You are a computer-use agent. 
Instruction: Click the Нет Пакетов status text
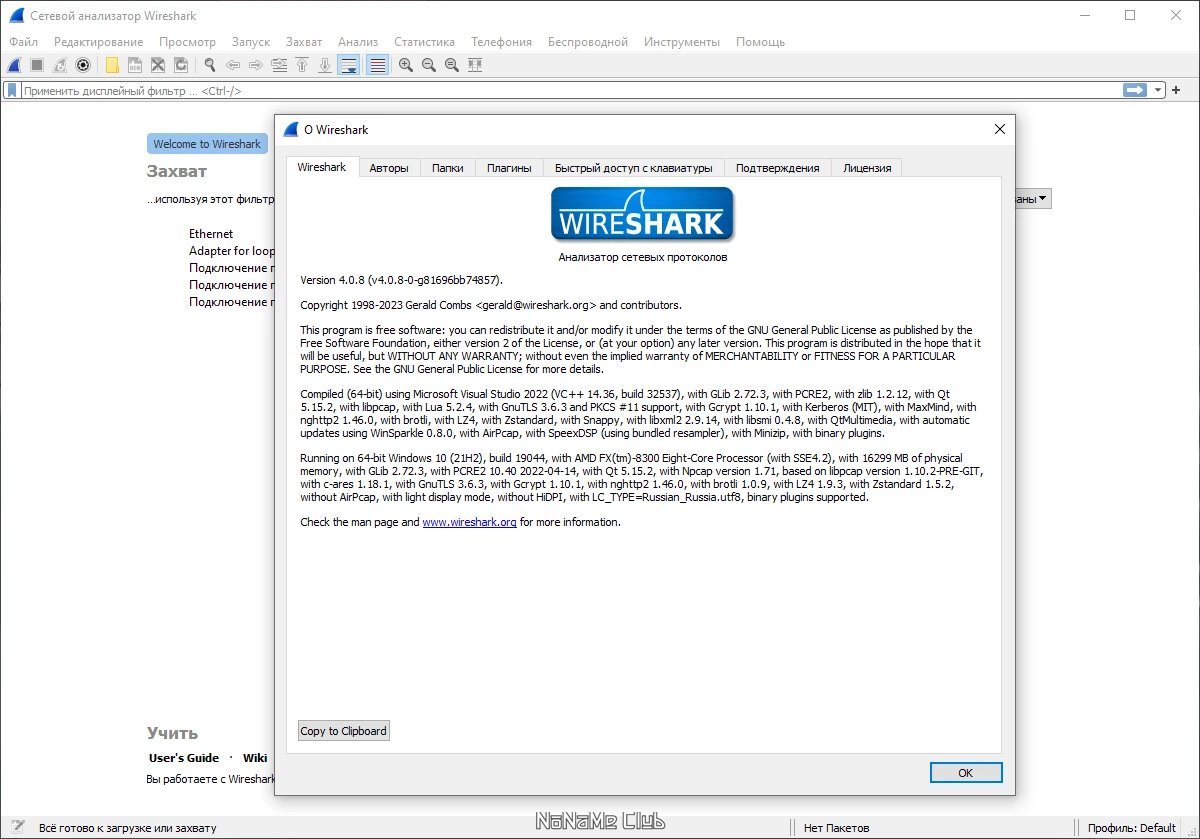[x=837, y=828]
